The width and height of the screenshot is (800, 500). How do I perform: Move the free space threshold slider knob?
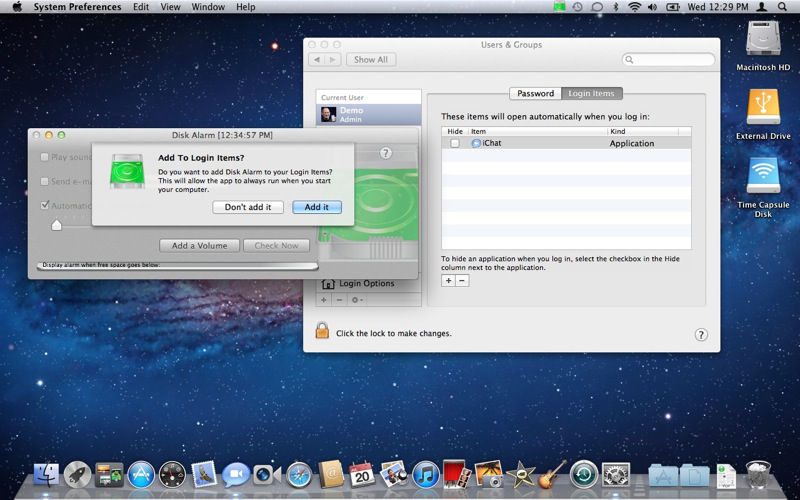point(57,224)
